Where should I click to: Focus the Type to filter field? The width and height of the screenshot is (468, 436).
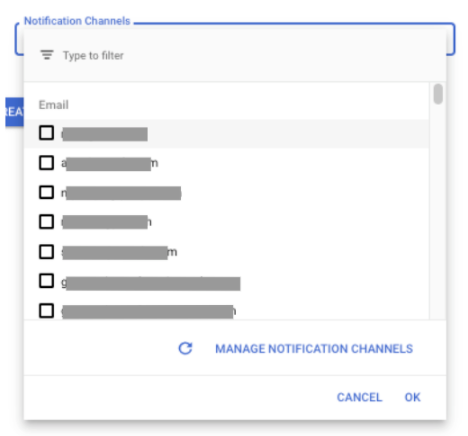(235, 55)
